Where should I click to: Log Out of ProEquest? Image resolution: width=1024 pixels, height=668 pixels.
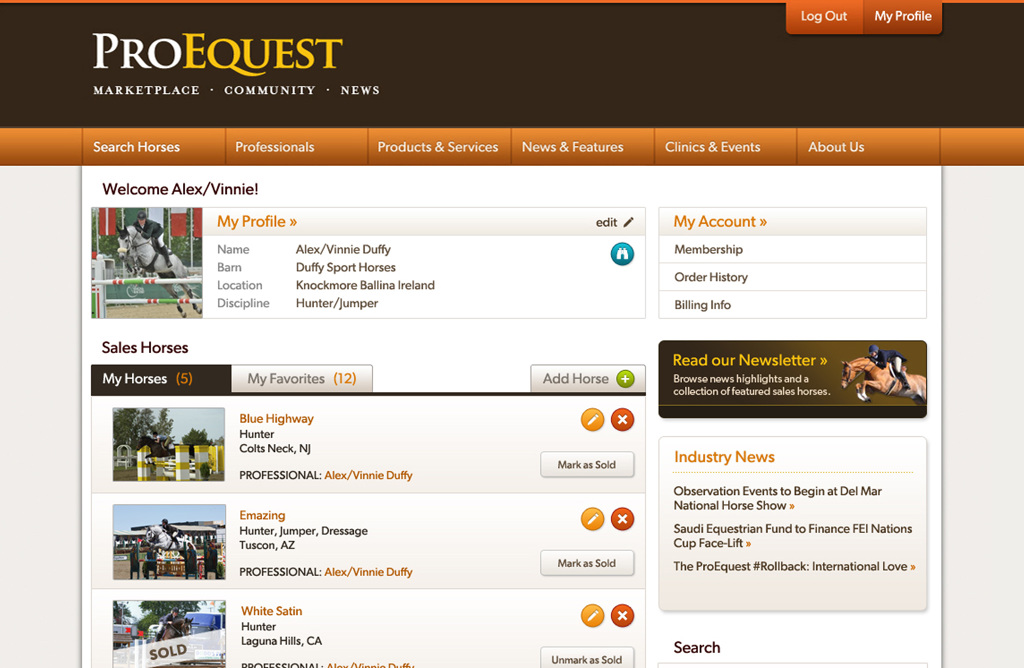click(823, 16)
